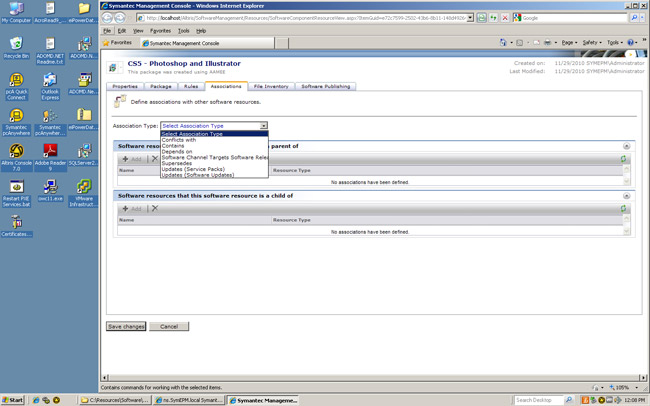This screenshot has height=406, width=650.
Task: Open the Safety menu dropdown
Action: (592, 42)
